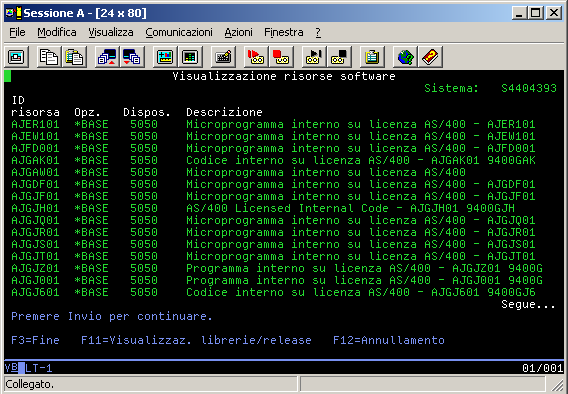
Task: Open the Comunicazioni menu
Action: tap(179, 32)
